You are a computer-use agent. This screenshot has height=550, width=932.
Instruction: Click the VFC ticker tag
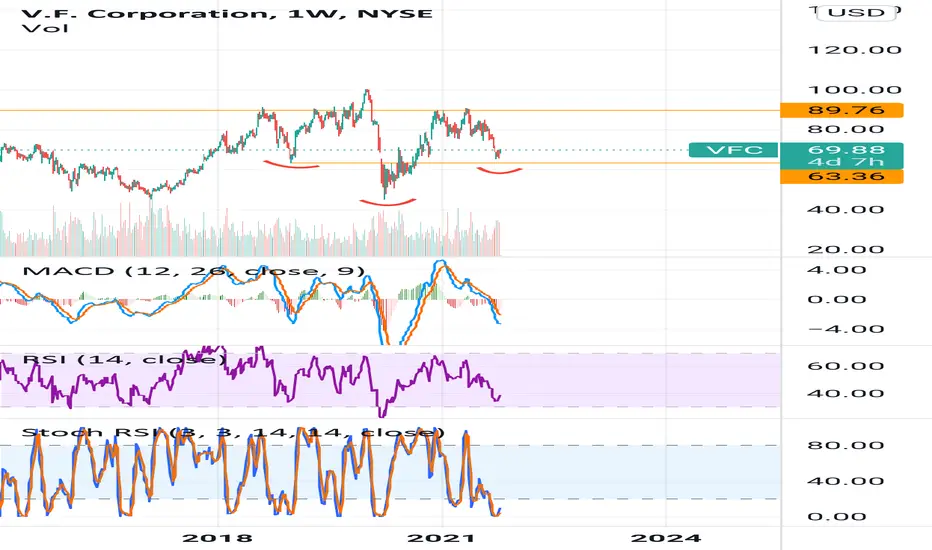pyautogui.click(x=734, y=150)
